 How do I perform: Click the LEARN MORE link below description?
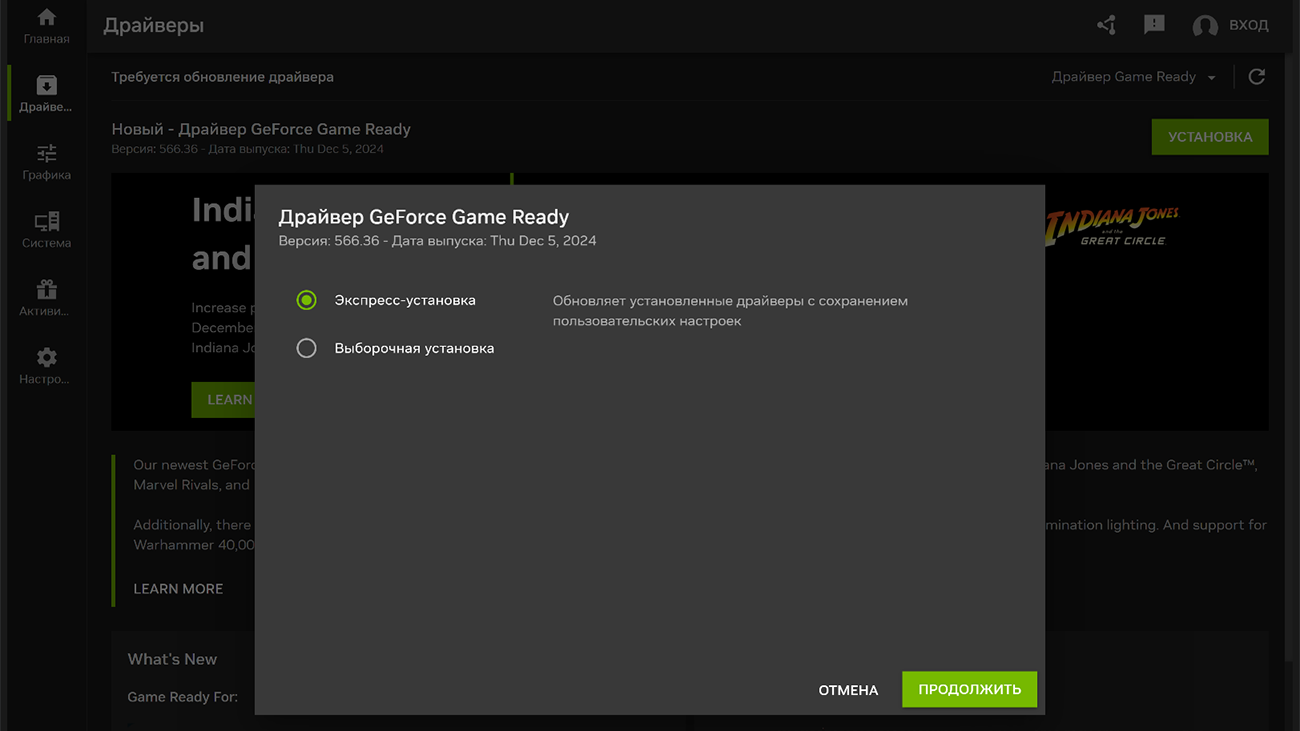178,589
